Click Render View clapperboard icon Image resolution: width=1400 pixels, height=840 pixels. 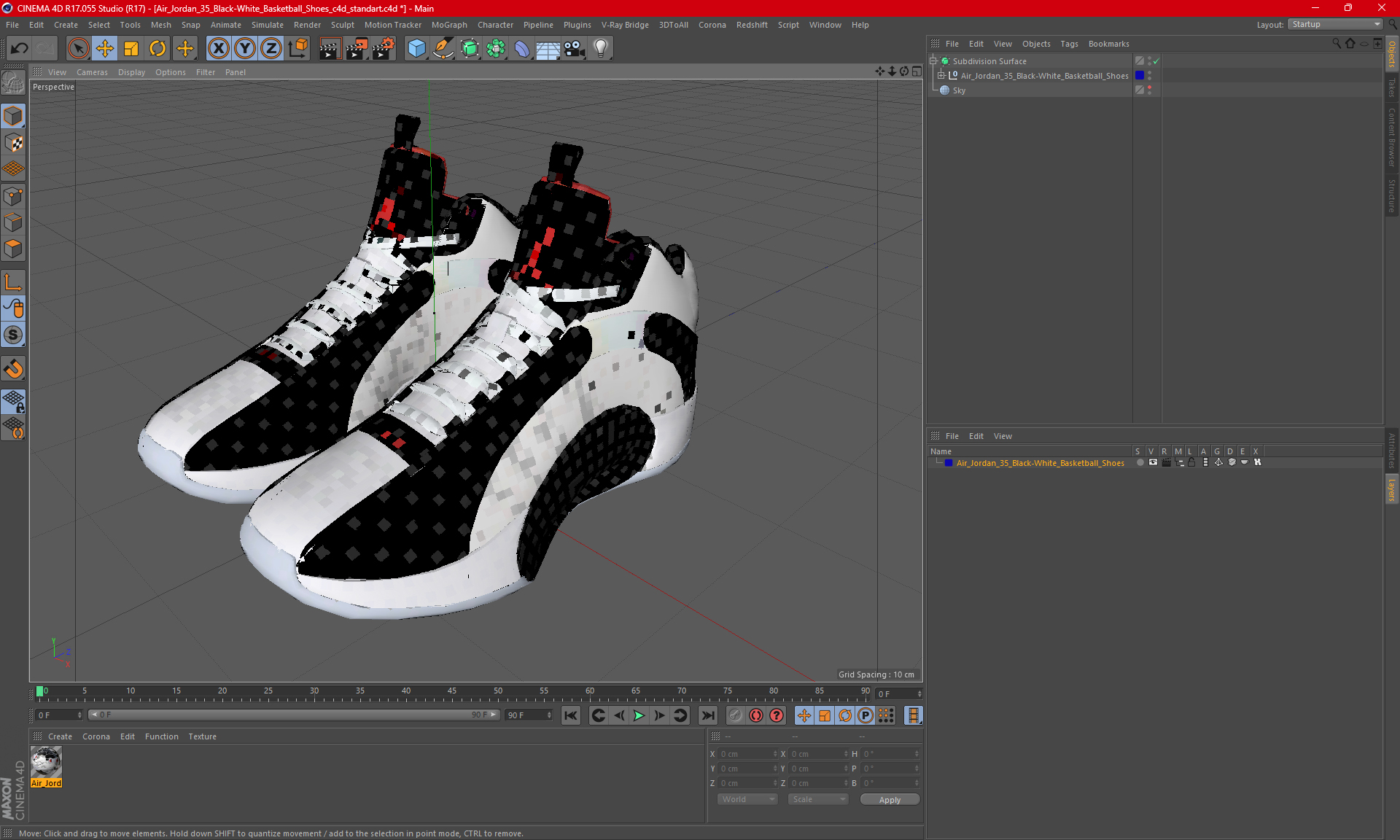[330, 49]
